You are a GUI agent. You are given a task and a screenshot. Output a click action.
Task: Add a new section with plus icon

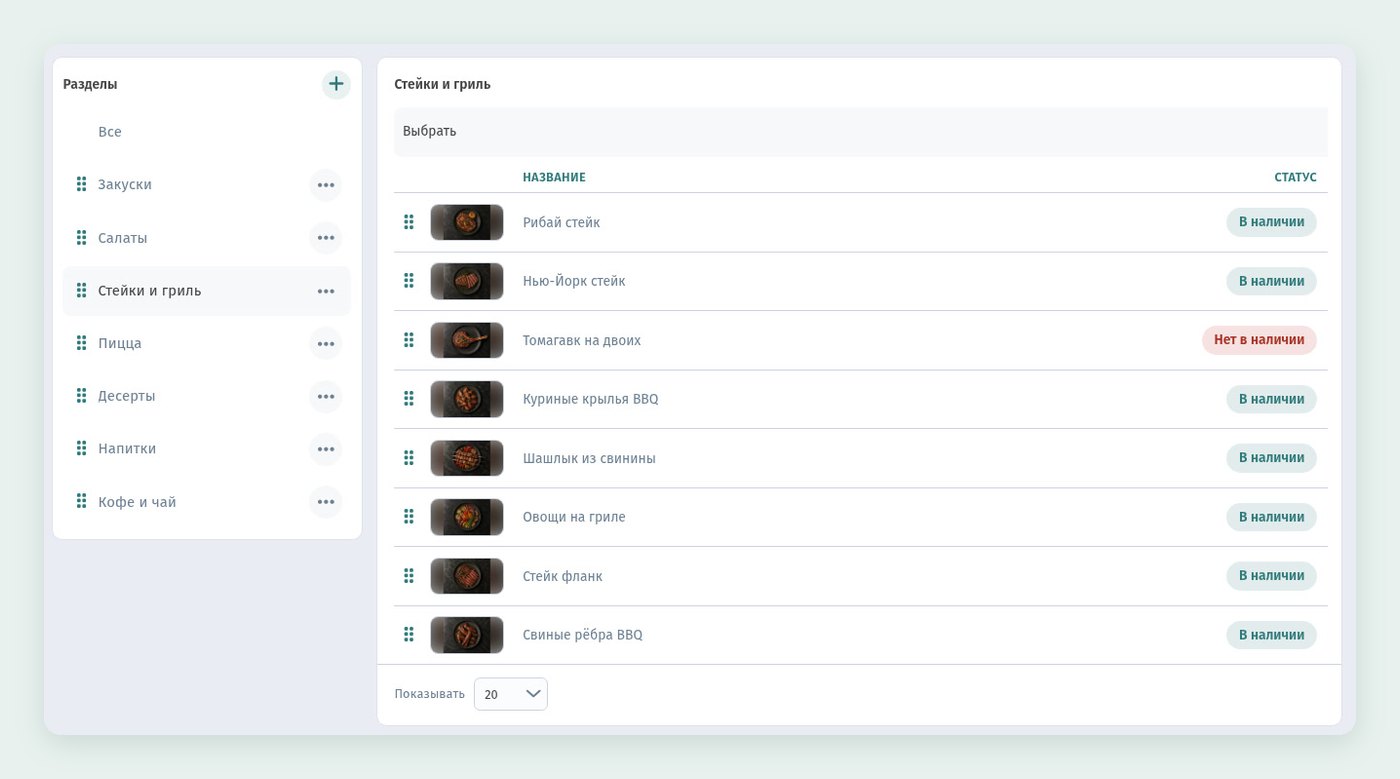[336, 84]
